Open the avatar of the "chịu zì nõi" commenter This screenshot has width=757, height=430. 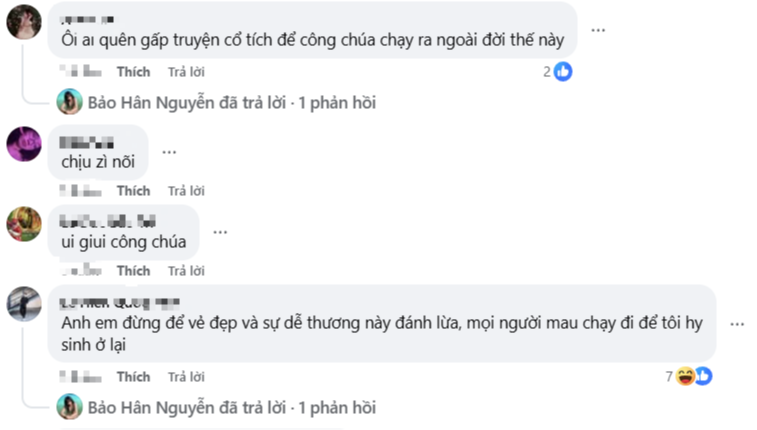(x=24, y=143)
